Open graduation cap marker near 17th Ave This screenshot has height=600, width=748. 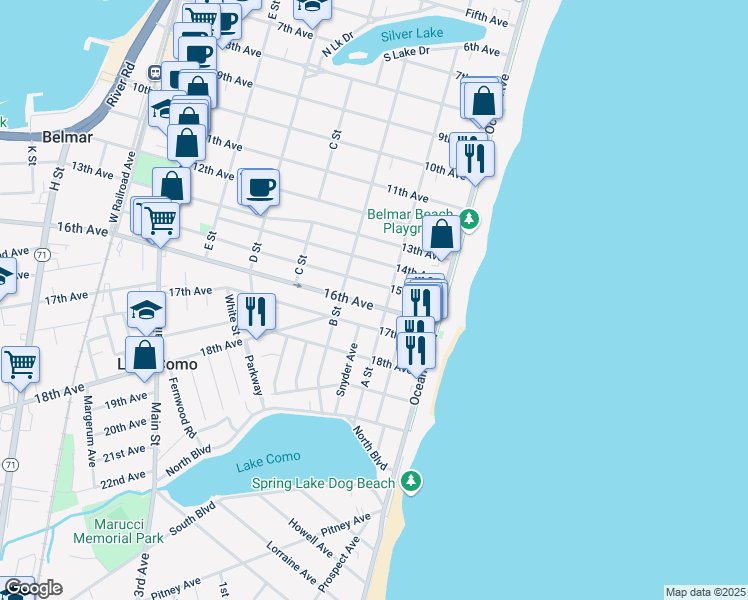click(x=146, y=309)
